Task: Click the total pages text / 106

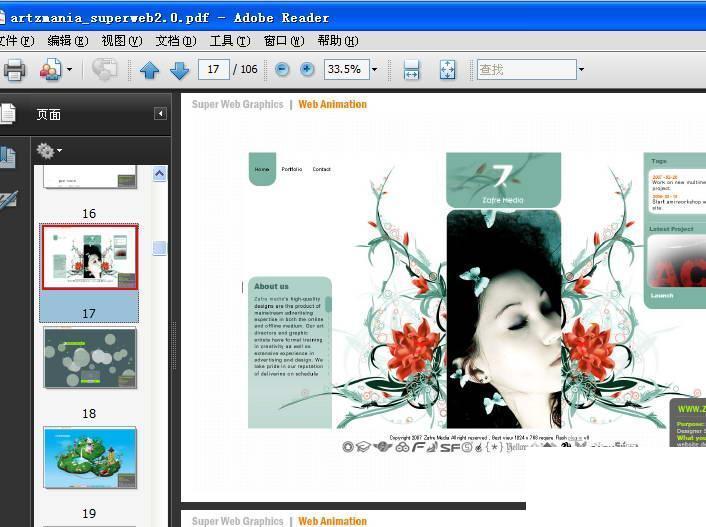Action: point(245,69)
